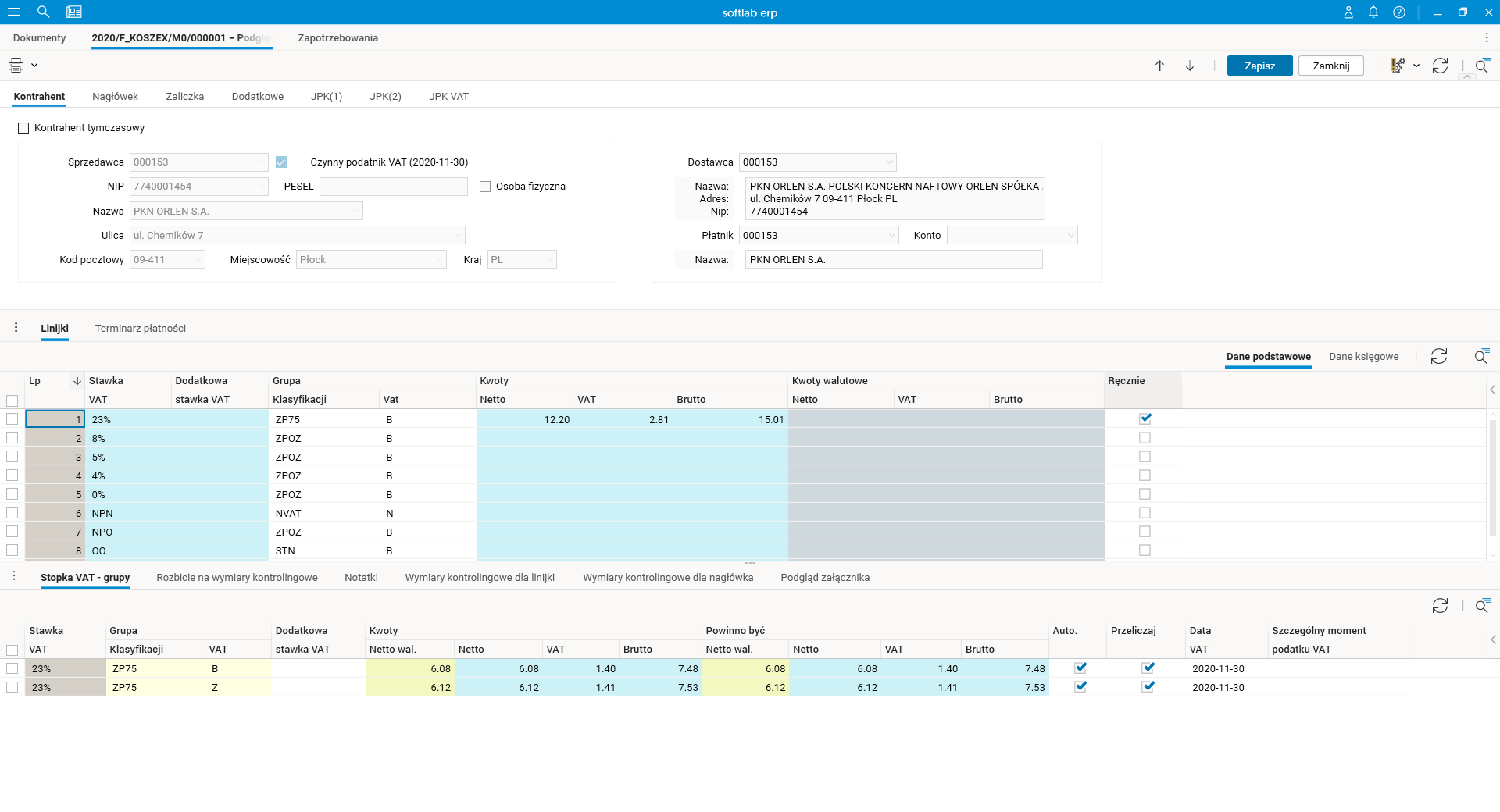Screen dimensions: 1500x812
Task: Open the Dodatkowe tab
Action: pyautogui.click(x=258, y=97)
